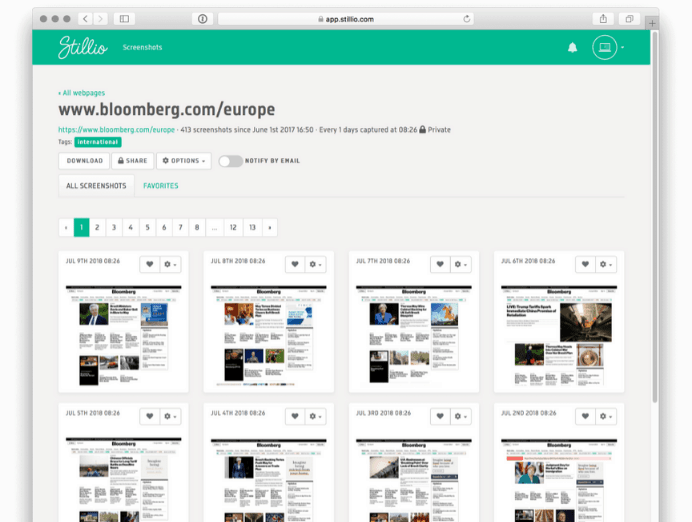The width and height of the screenshot is (692, 522).
Task: Switch to the Favorites tab
Action: point(161,186)
